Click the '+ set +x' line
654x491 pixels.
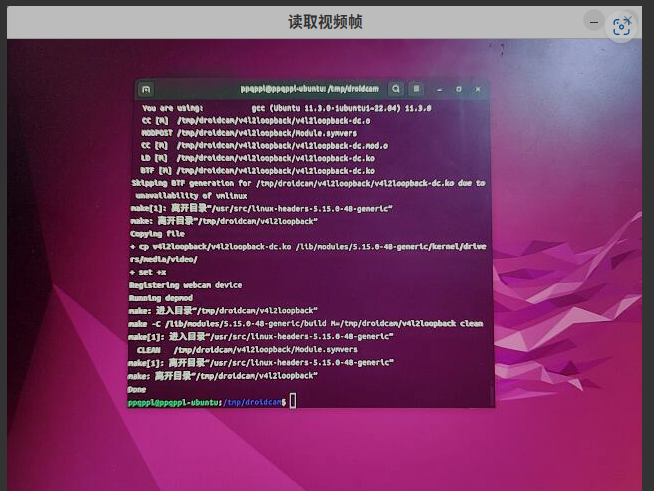(148, 272)
